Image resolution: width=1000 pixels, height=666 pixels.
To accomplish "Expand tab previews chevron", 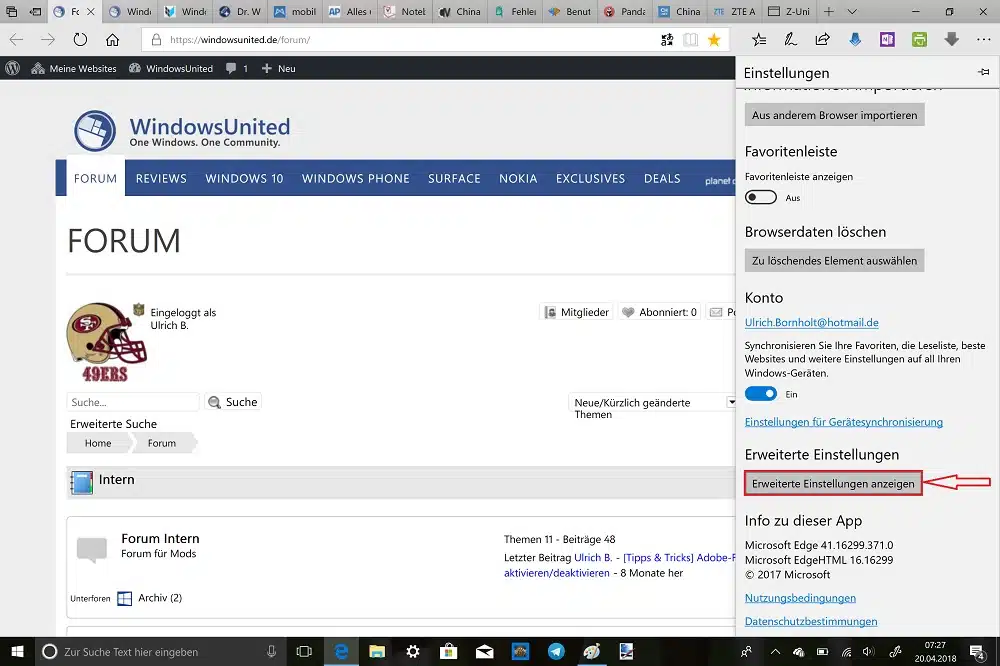I will [x=852, y=11].
